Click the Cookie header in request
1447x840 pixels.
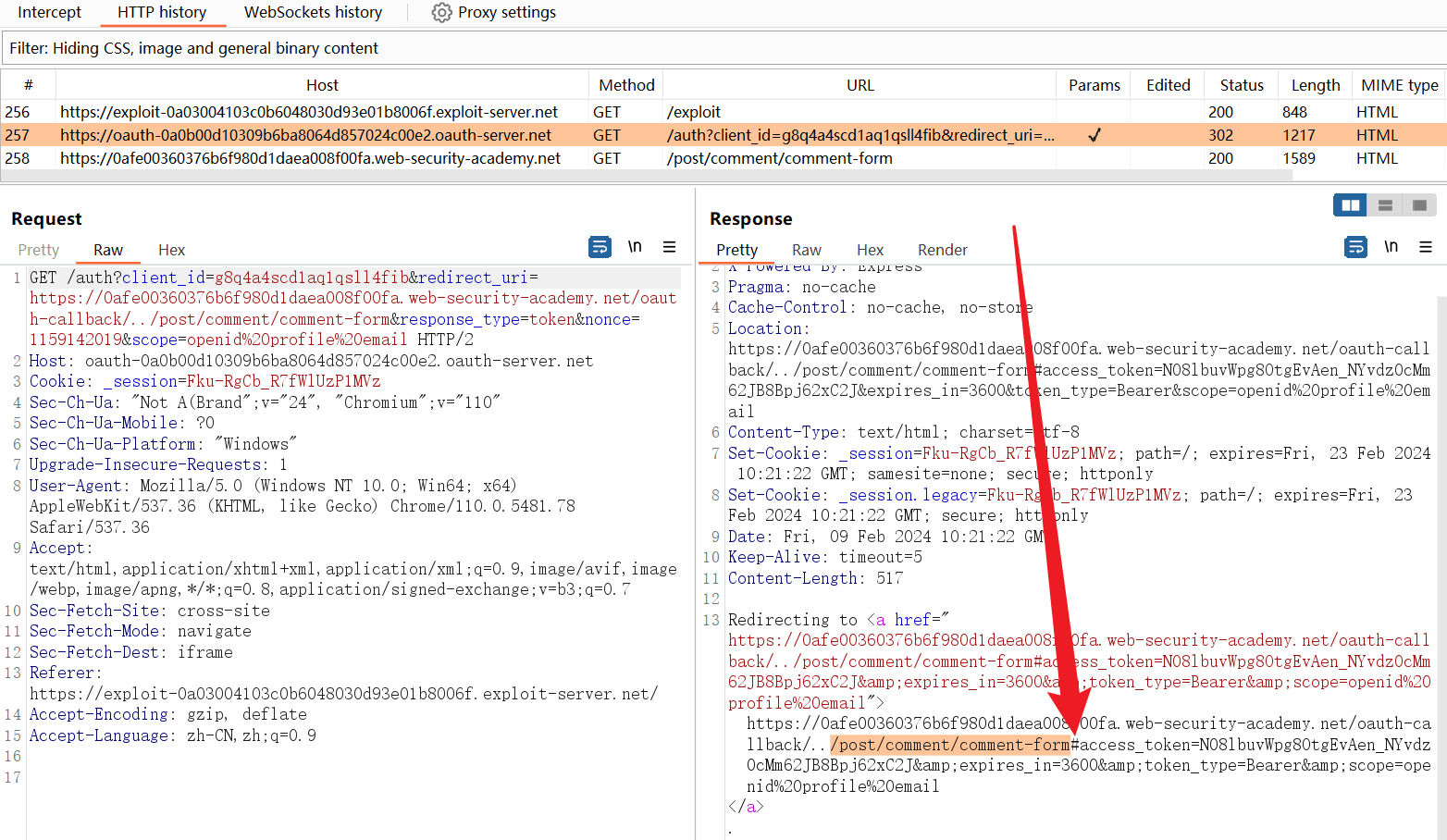[204, 381]
